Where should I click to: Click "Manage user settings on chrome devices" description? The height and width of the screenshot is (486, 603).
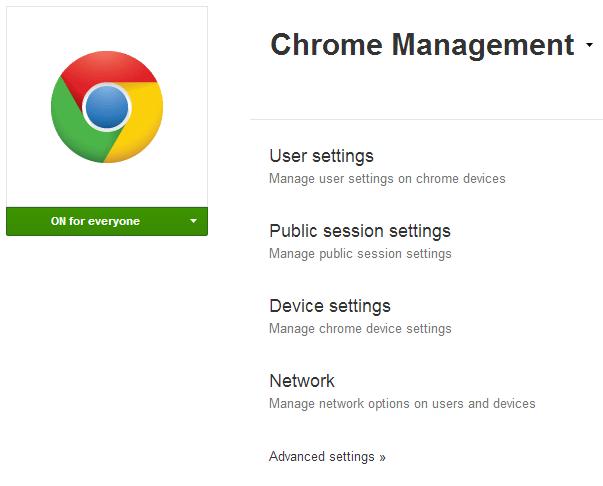click(387, 179)
